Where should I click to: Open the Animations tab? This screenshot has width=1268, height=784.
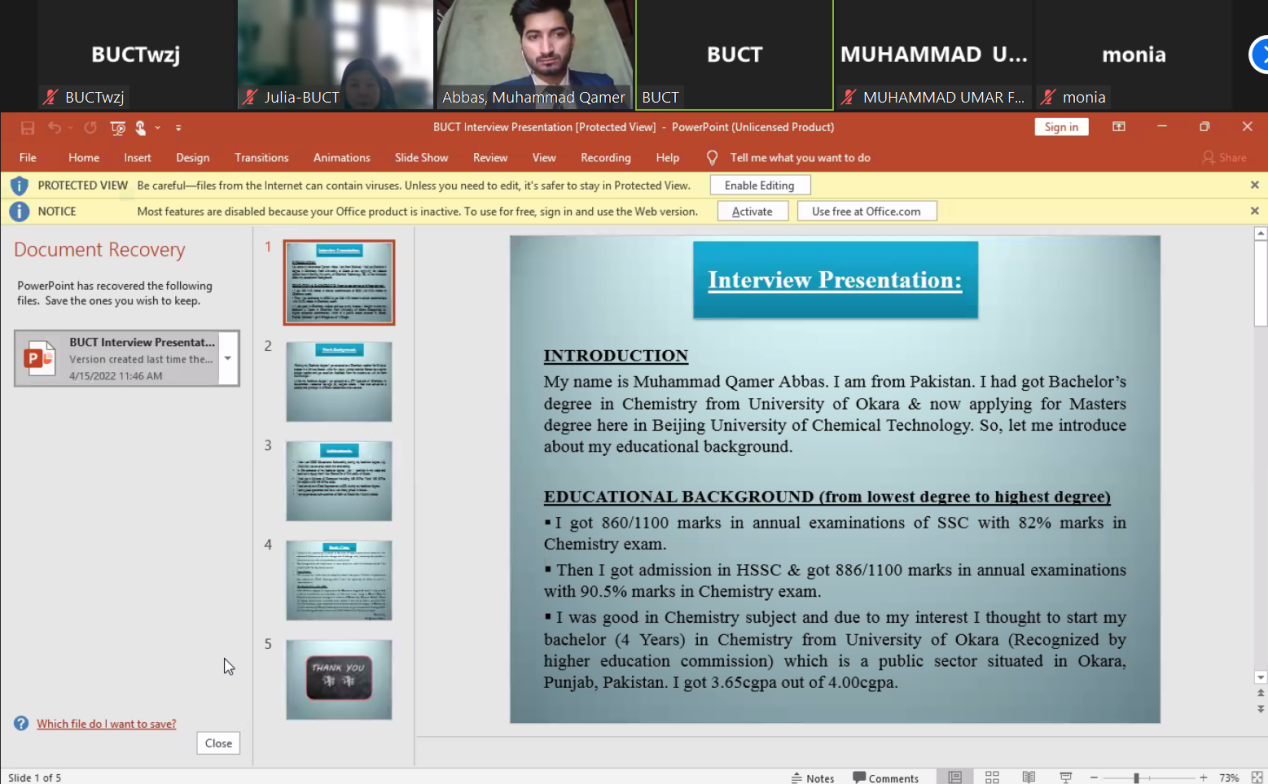tap(342, 158)
